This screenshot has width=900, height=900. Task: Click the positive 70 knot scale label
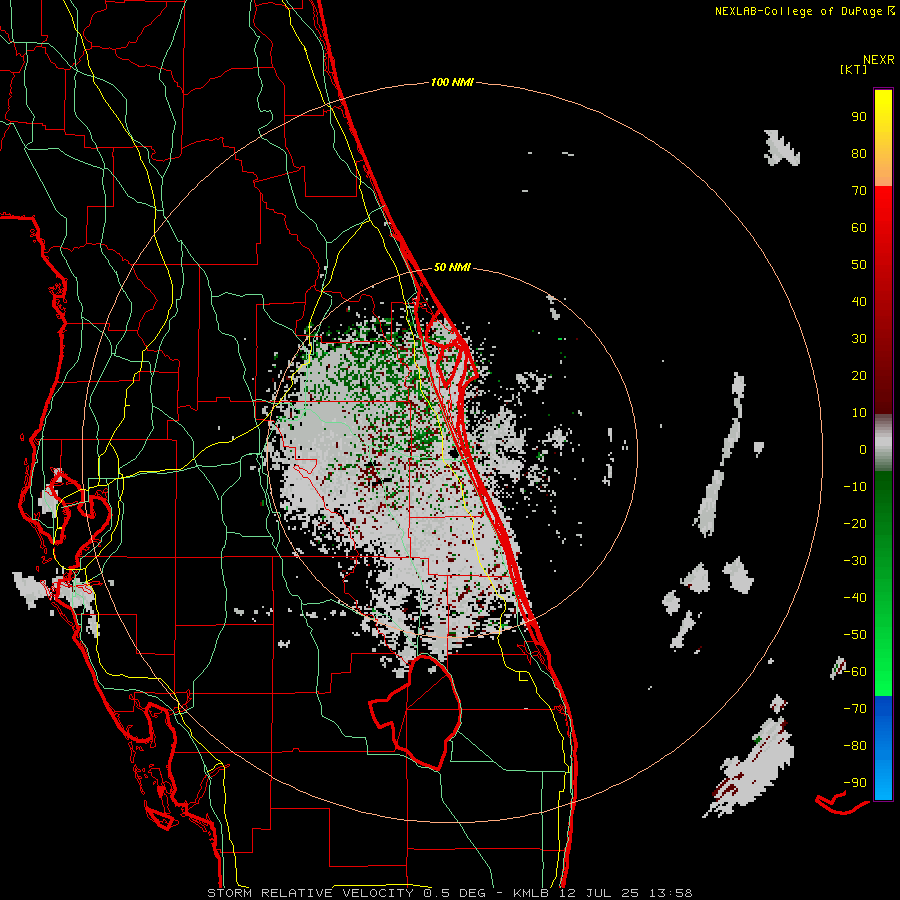click(x=859, y=191)
